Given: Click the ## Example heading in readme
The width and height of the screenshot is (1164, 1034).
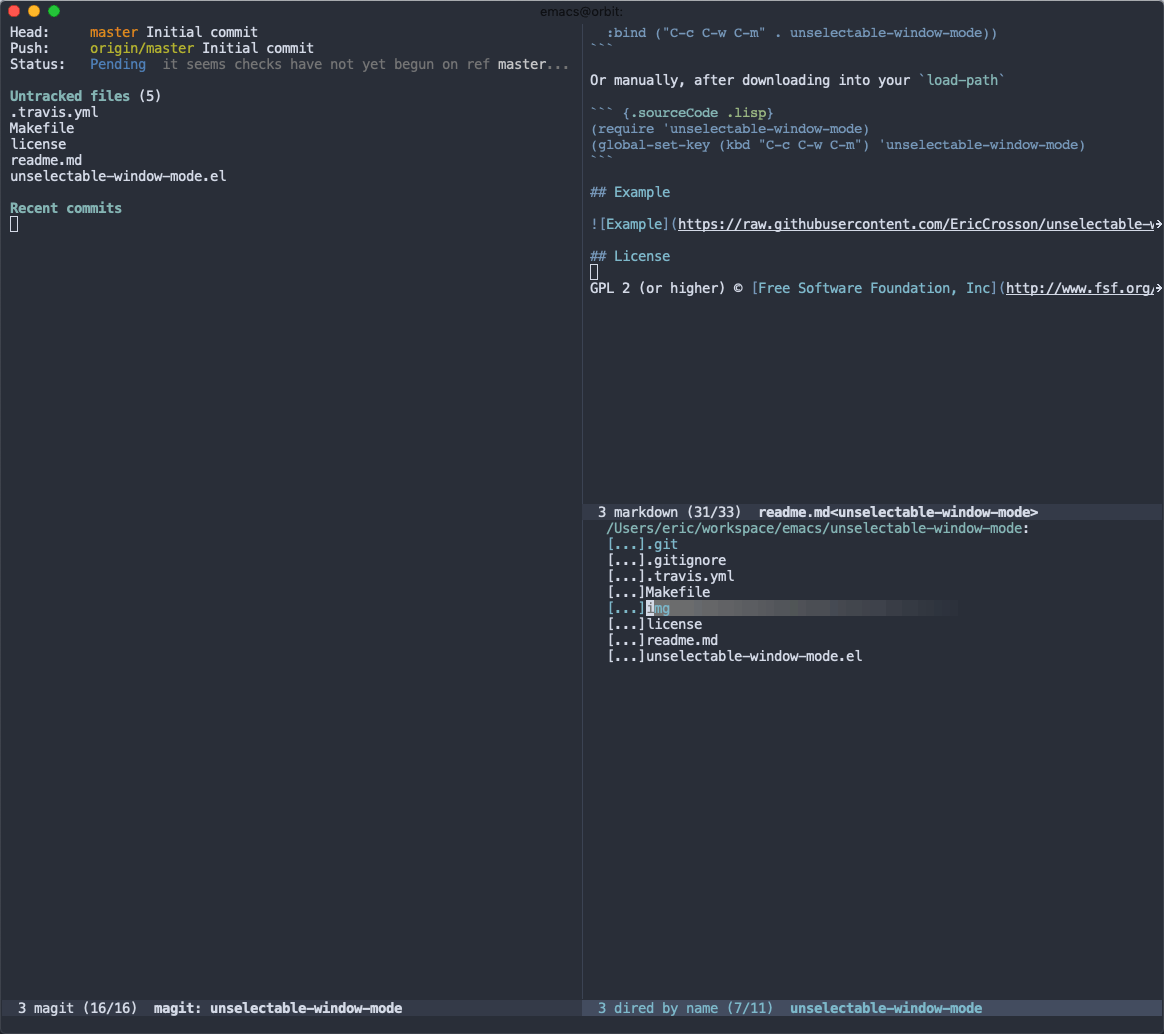Looking at the screenshot, I should click(630, 192).
